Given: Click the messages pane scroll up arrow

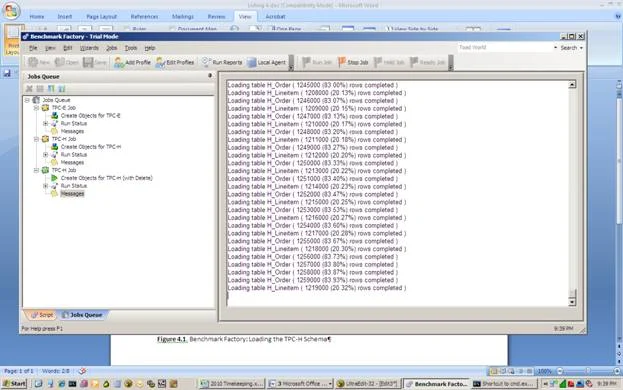Looking at the screenshot, I should 572,85.
